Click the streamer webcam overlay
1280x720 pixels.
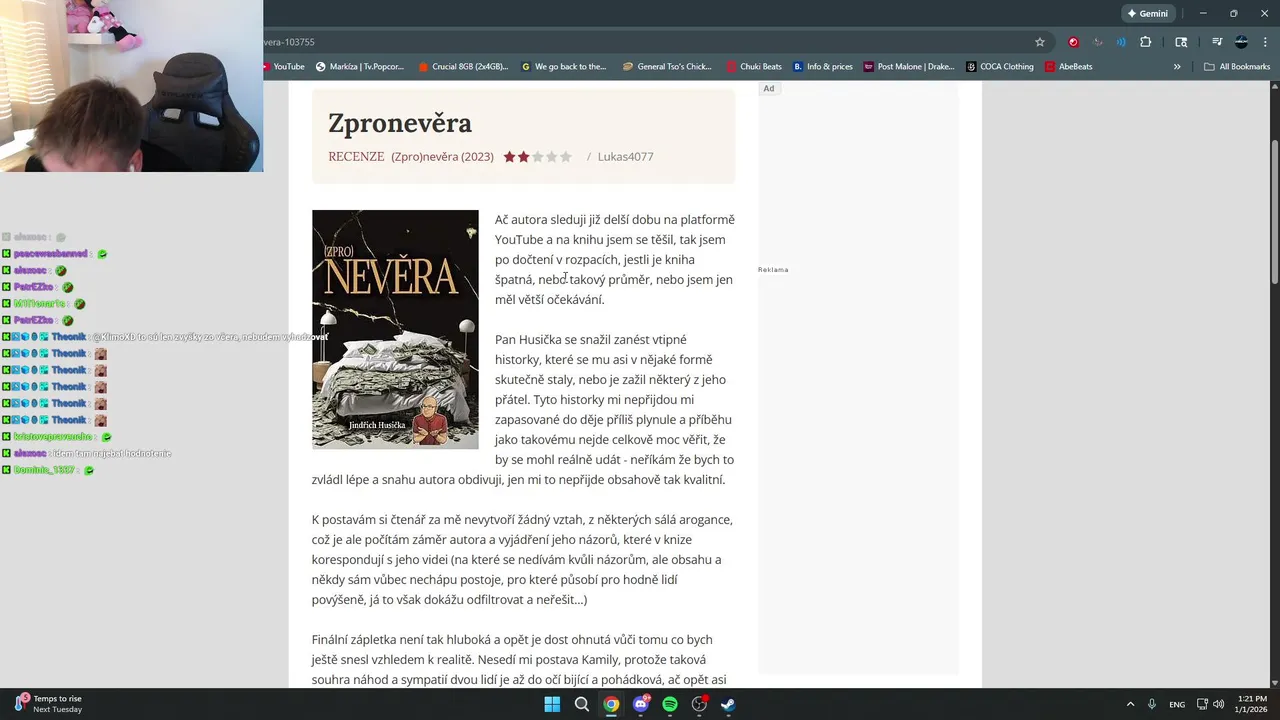[x=131, y=86]
